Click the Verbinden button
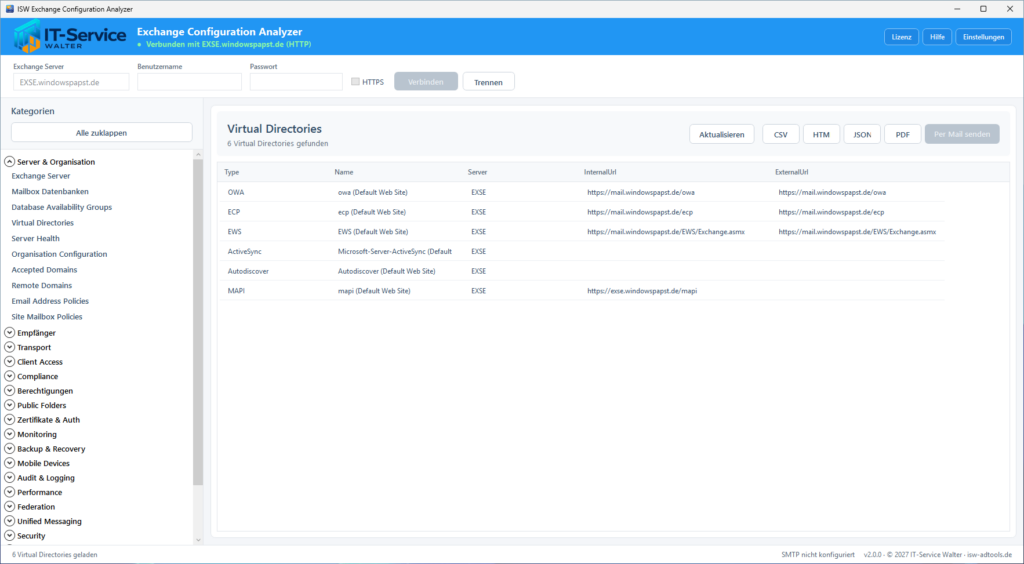This screenshot has height=564, width=1024. click(426, 82)
